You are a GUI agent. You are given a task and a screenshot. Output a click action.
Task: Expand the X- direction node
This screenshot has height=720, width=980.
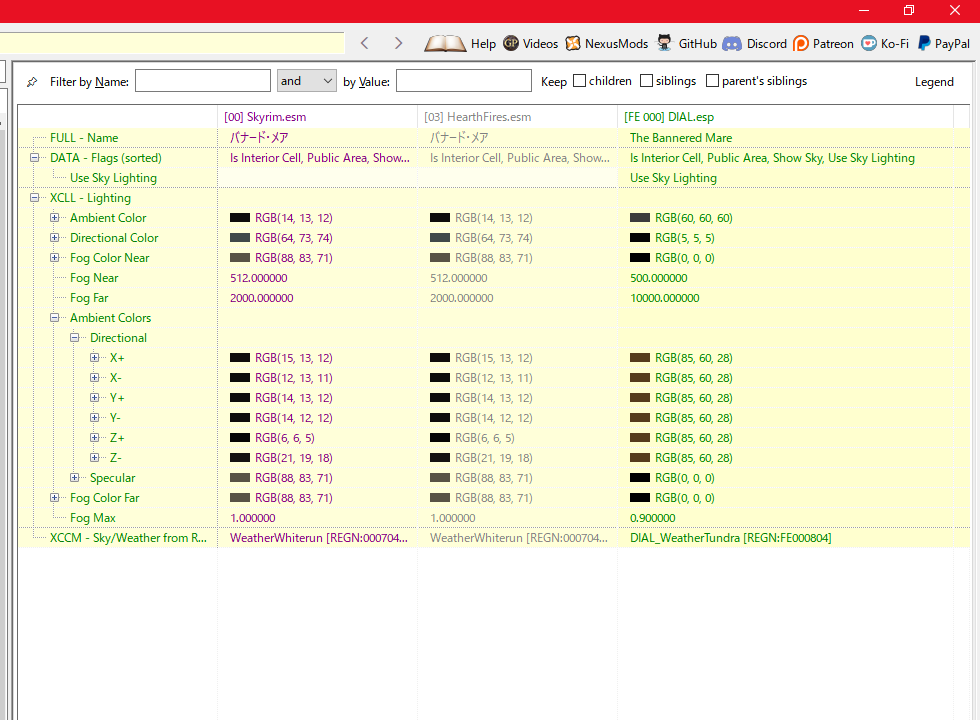(x=94, y=378)
